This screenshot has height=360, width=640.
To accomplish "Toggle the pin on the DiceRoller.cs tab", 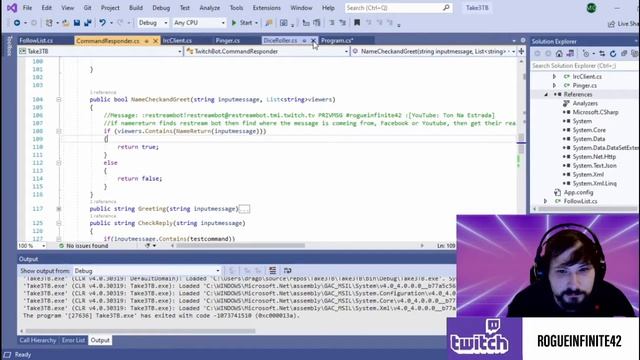I will (304, 40).
